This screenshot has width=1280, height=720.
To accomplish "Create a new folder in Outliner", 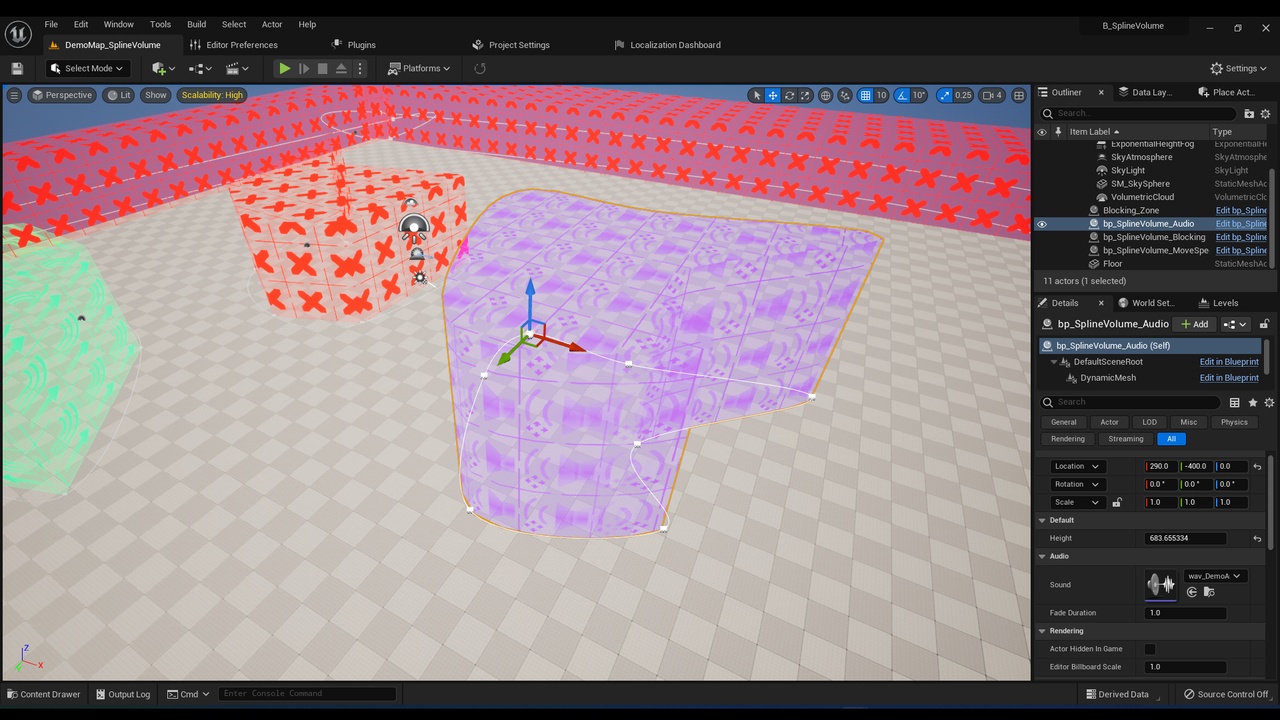I will click(1249, 114).
